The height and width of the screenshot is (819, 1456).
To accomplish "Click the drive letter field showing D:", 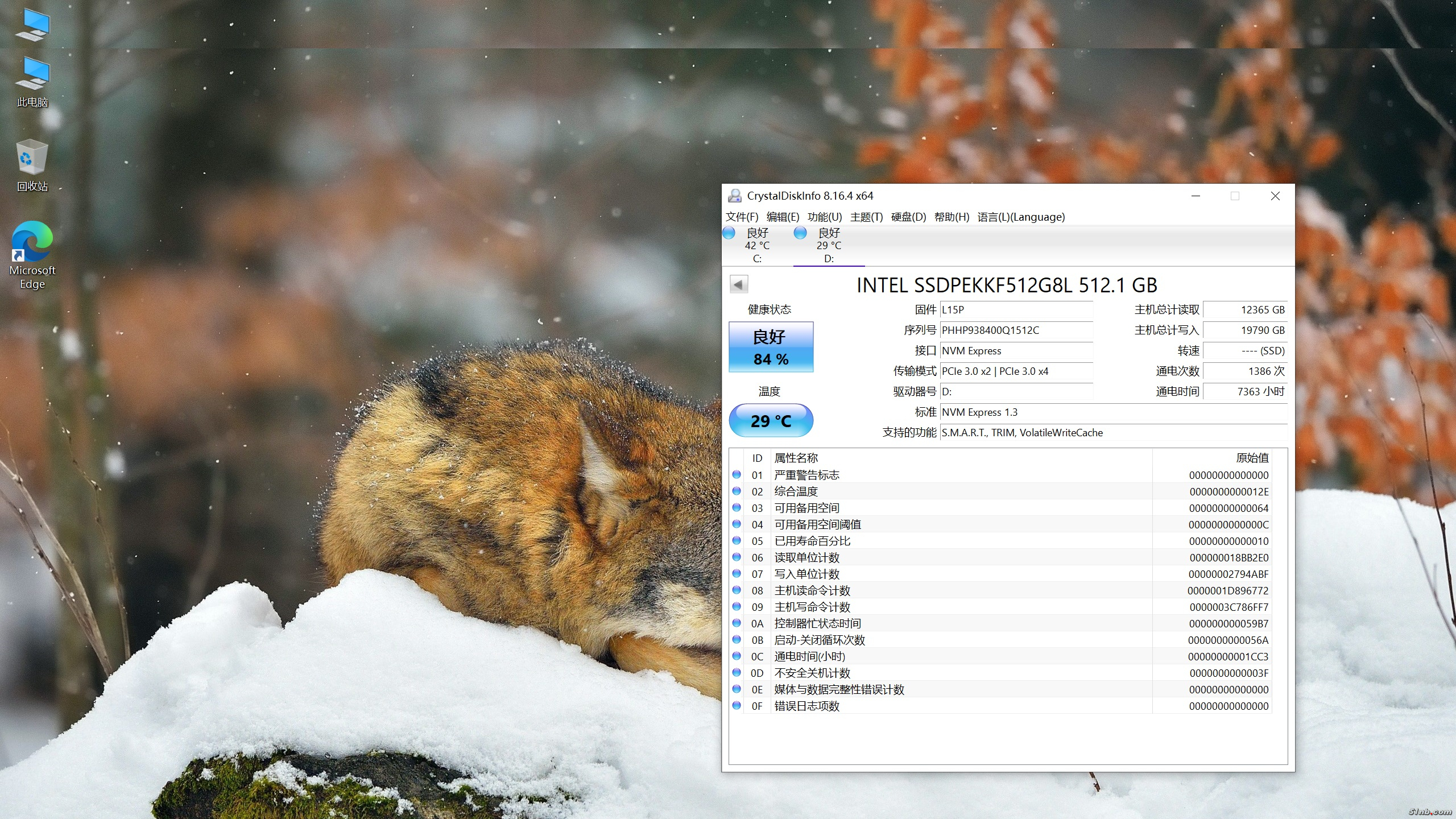I will [x=1016, y=391].
